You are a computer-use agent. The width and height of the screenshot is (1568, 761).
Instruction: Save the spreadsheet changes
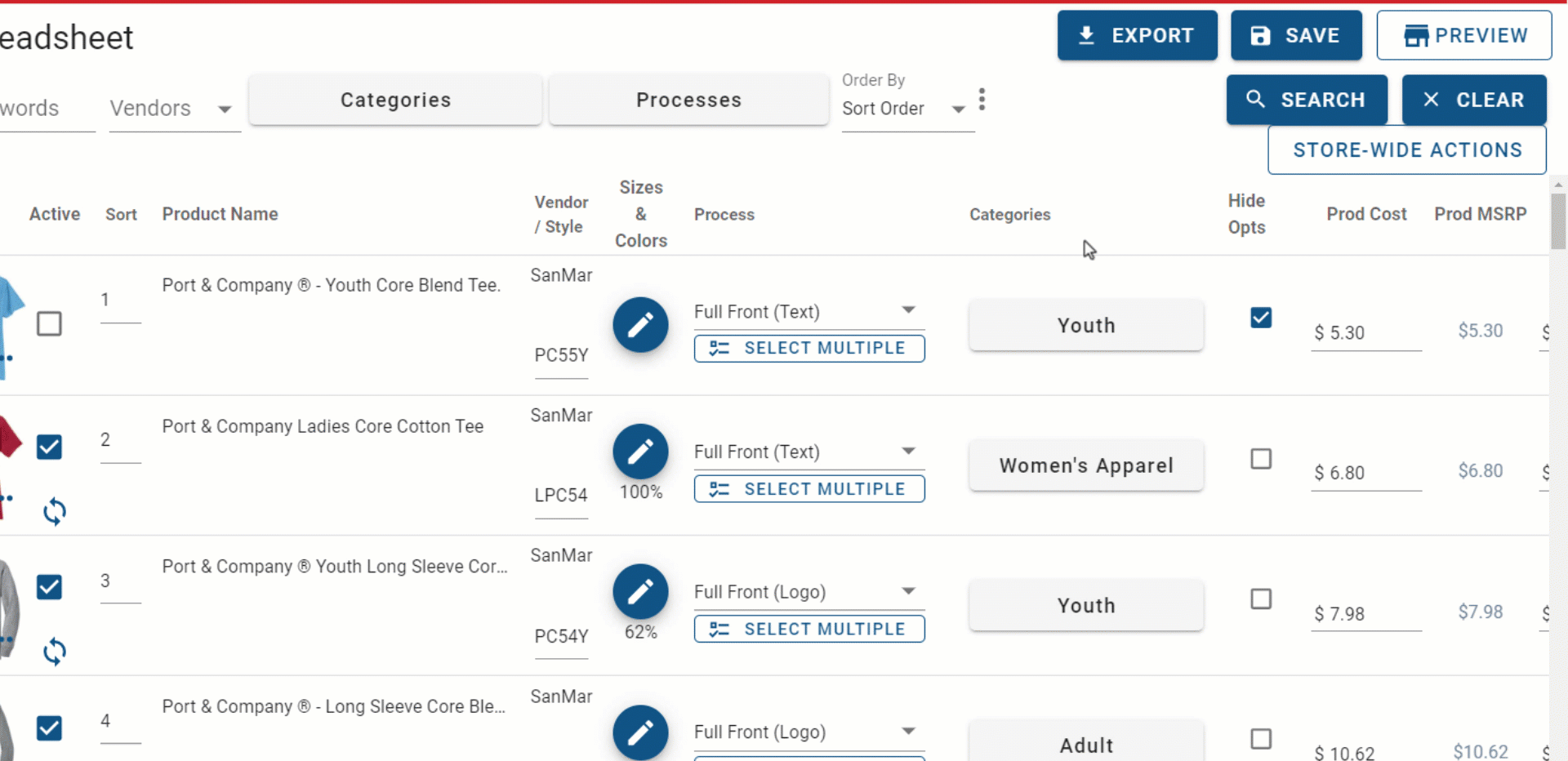click(1296, 35)
